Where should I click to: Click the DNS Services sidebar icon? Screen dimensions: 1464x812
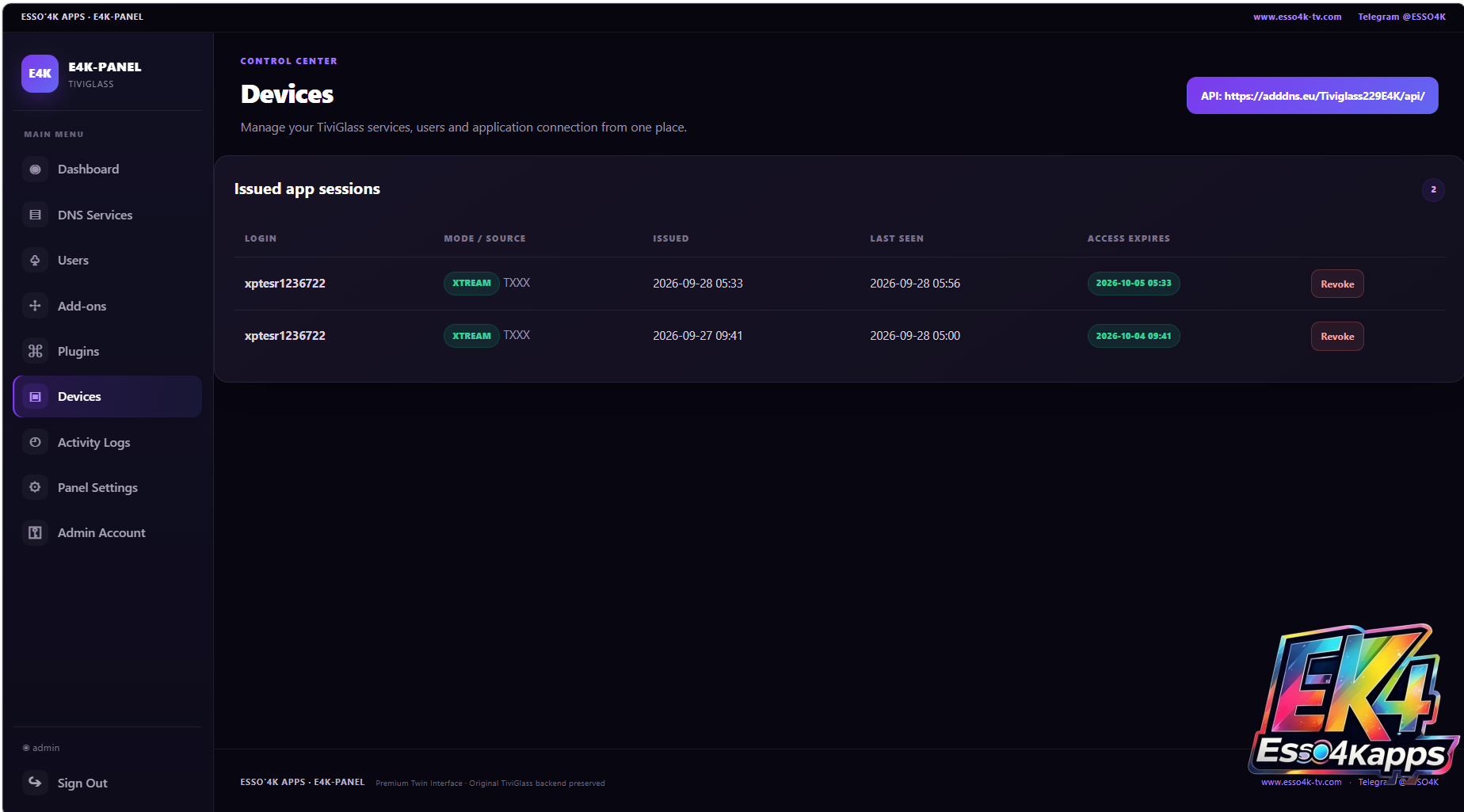coord(35,215)
